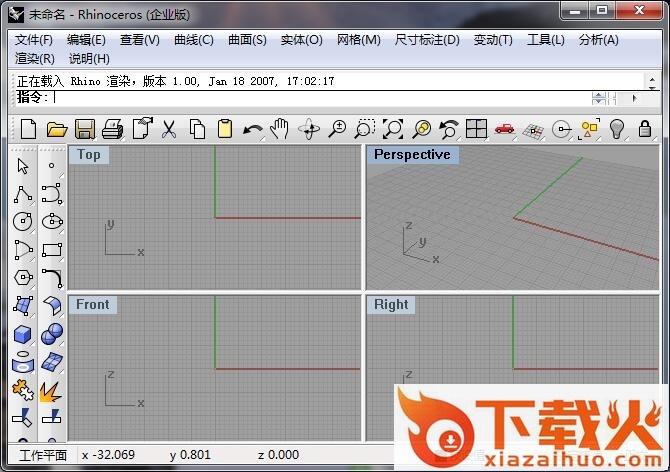This screenshot has height=472, width=670.
Task: Click the Copy icon in toolbar
Action: (197, 129)
